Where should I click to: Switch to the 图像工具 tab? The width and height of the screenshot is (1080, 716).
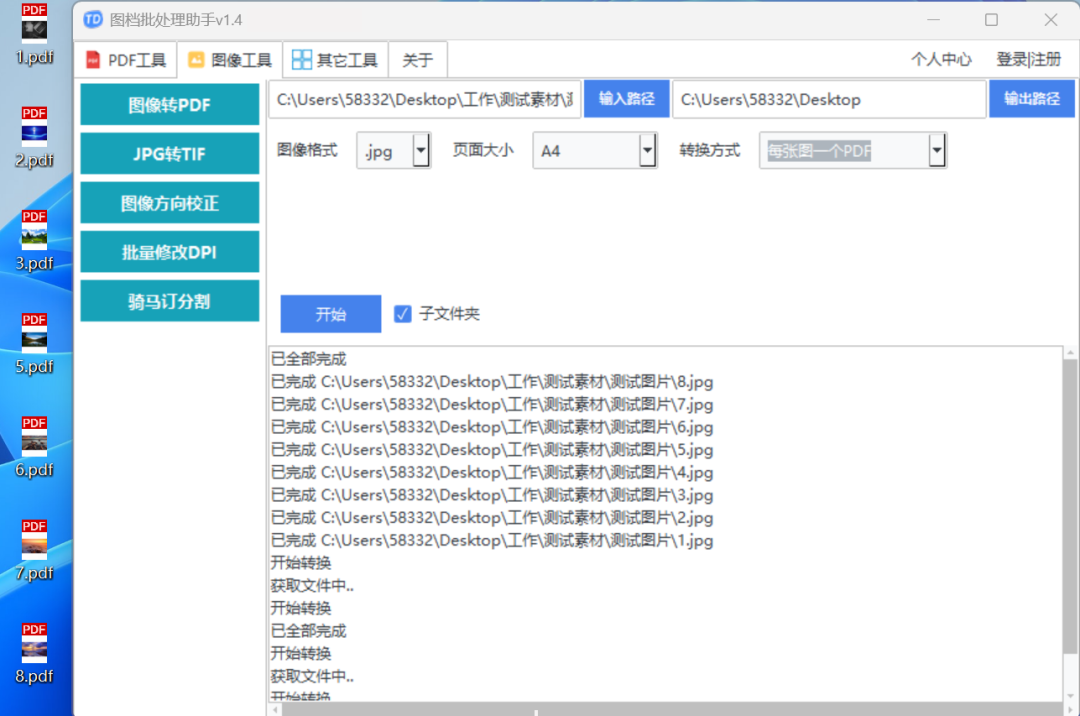click(230, 60)
